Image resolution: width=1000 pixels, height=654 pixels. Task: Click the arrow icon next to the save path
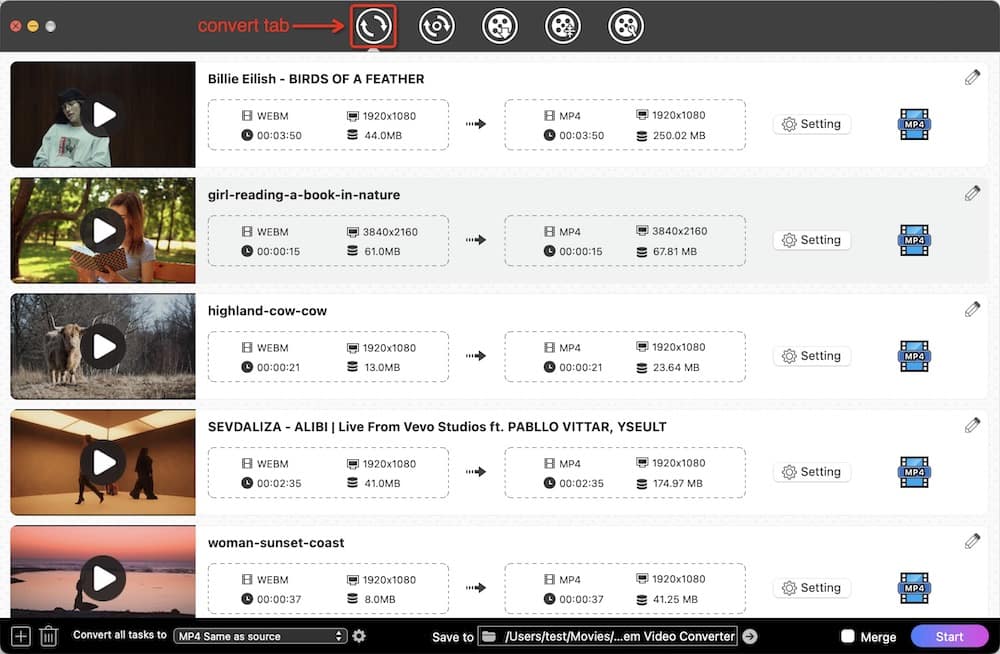(750, 636)
